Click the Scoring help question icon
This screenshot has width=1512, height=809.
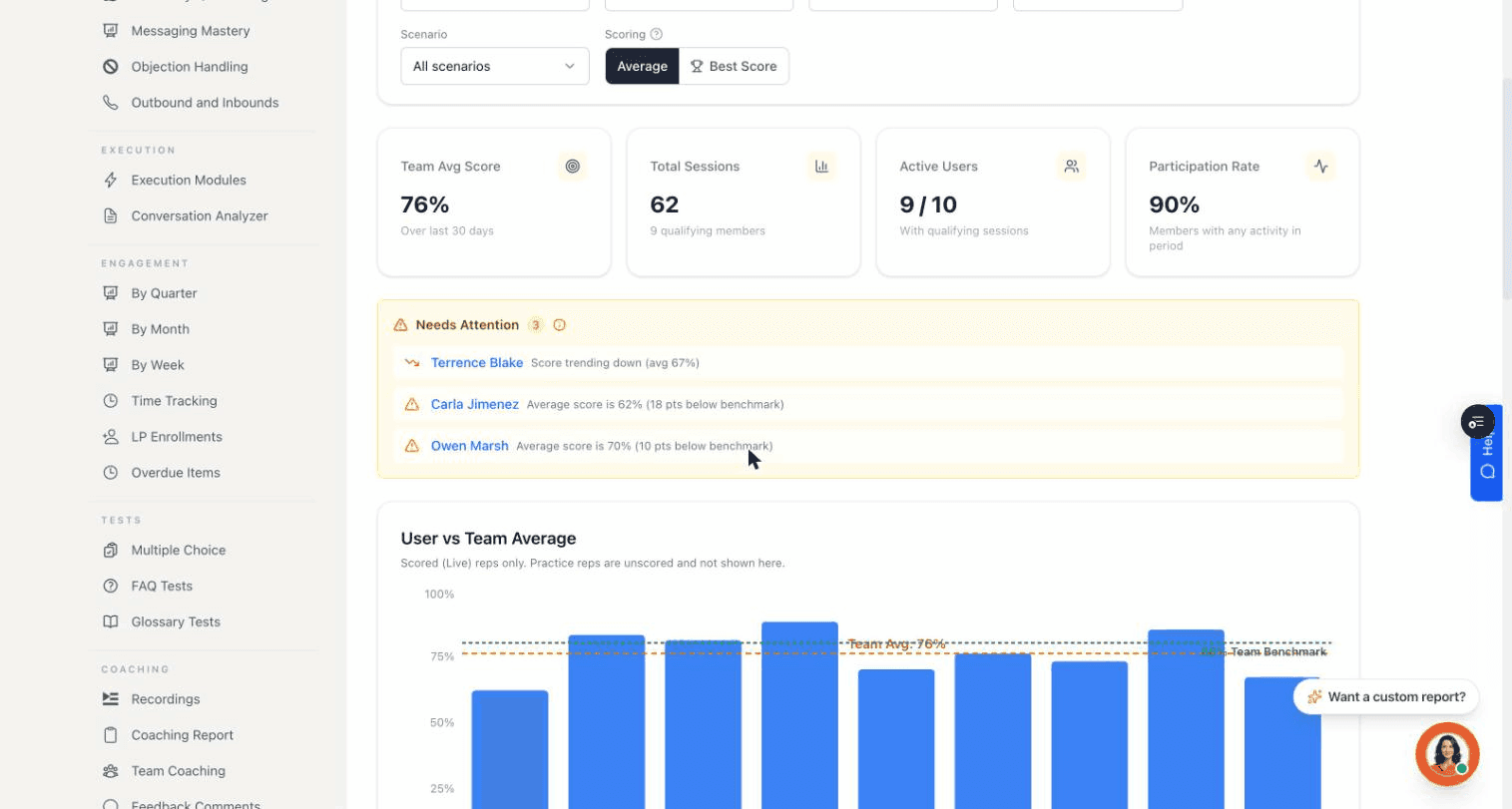656,34
